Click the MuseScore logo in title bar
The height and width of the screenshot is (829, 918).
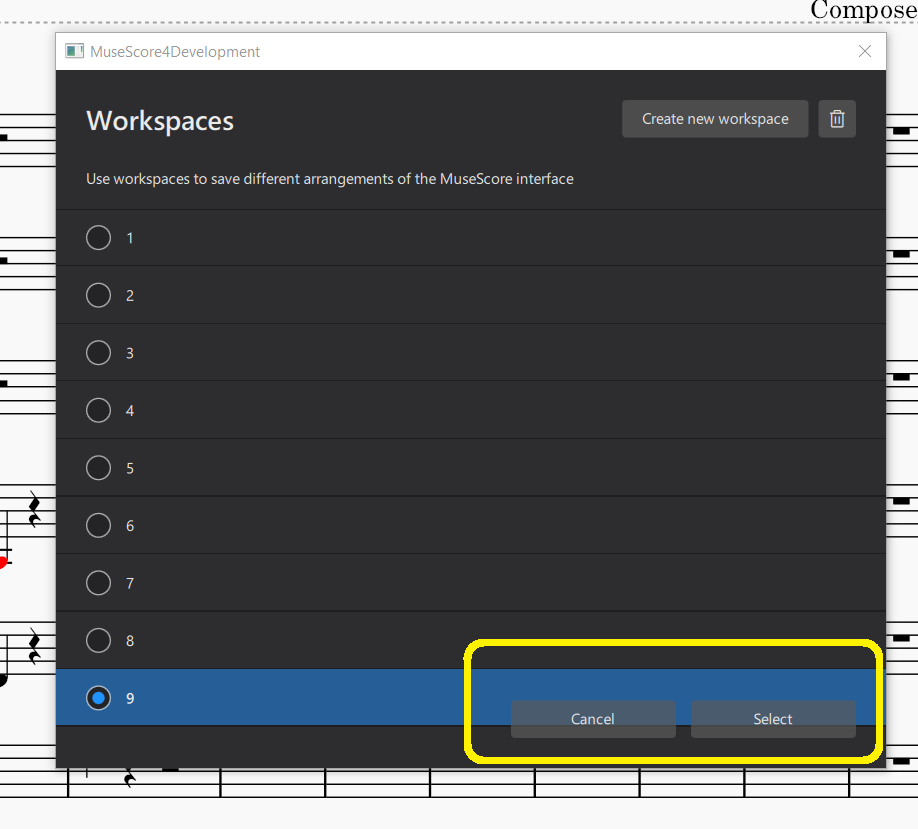tap(74, 50)
